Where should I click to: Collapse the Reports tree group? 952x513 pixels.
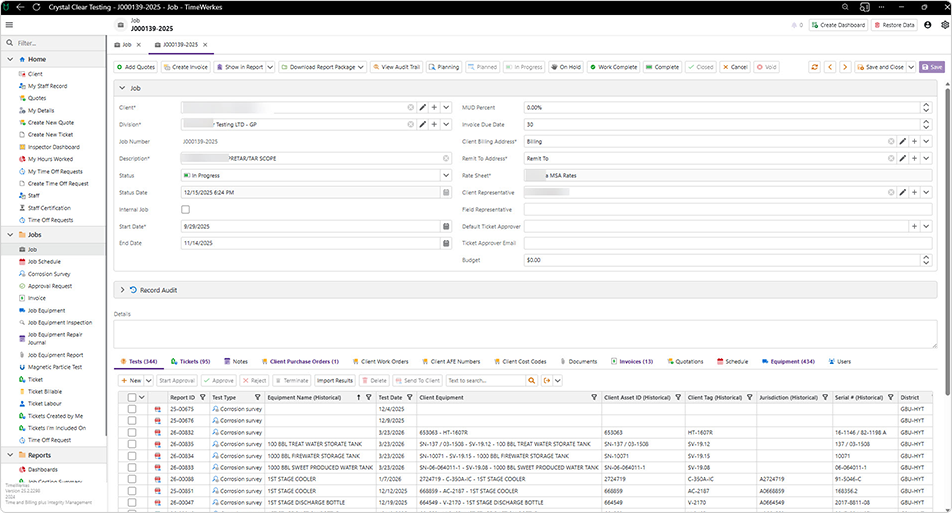[x=10, y=455]
